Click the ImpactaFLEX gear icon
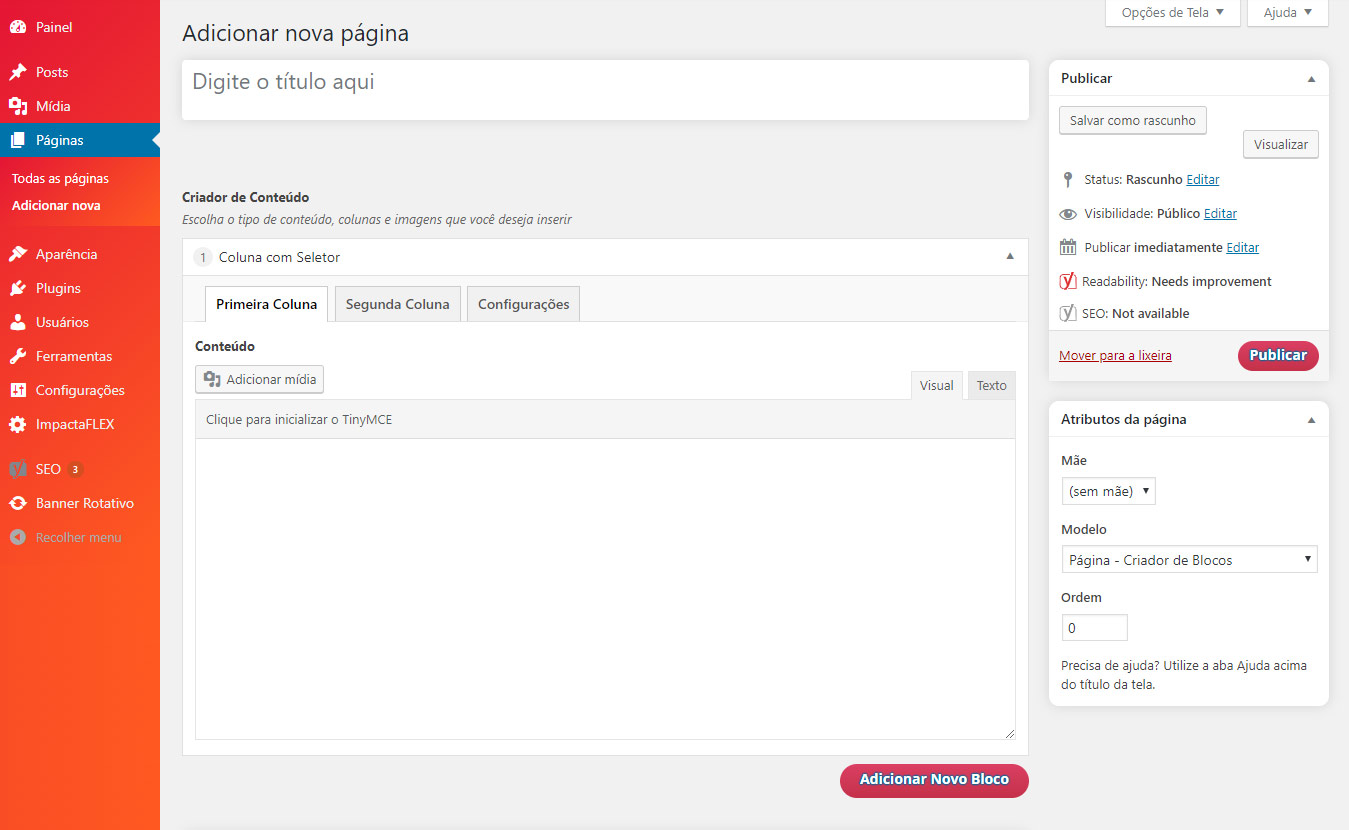Image resolution: width=1349 pixels, height=830 pixels. point(18,424)
